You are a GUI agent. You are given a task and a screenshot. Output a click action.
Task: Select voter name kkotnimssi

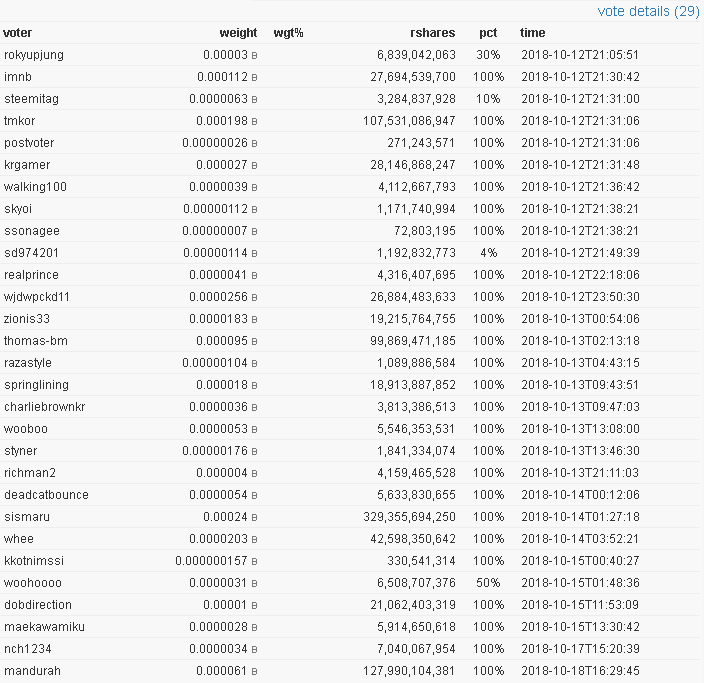click(x=34, y=561)
